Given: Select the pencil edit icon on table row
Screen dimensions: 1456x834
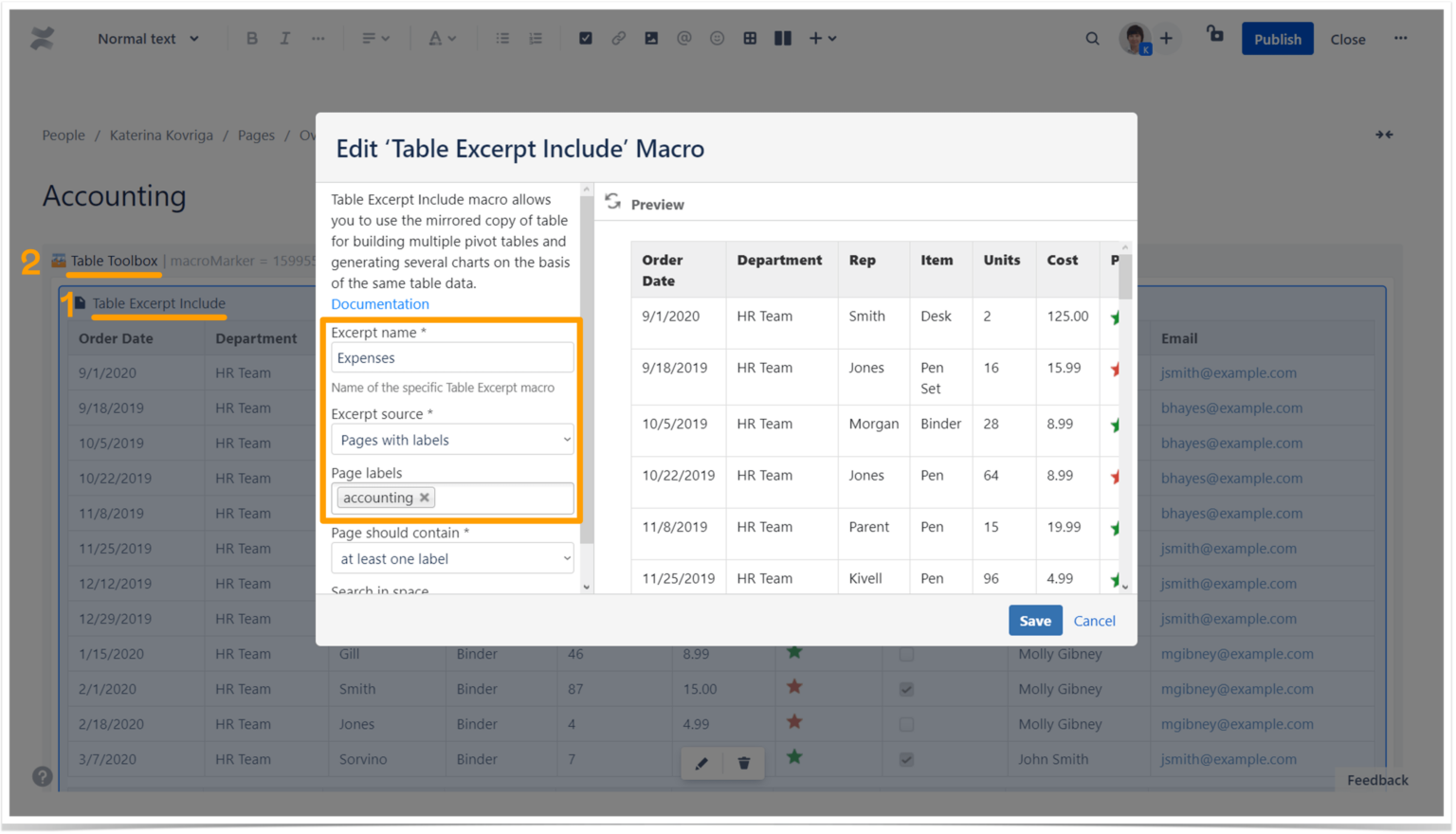Looking at the screenshot, I should click(x=701, y=763).
